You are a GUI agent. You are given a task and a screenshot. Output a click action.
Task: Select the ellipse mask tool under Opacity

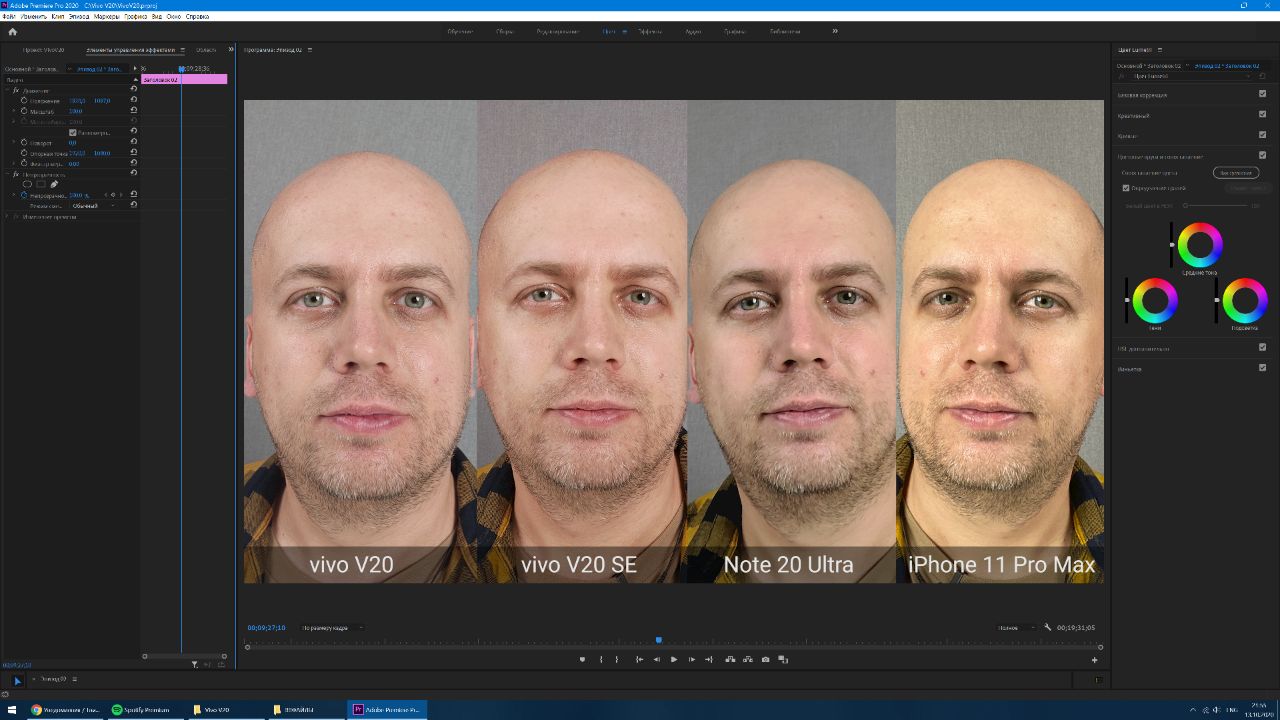pos(27,184)
